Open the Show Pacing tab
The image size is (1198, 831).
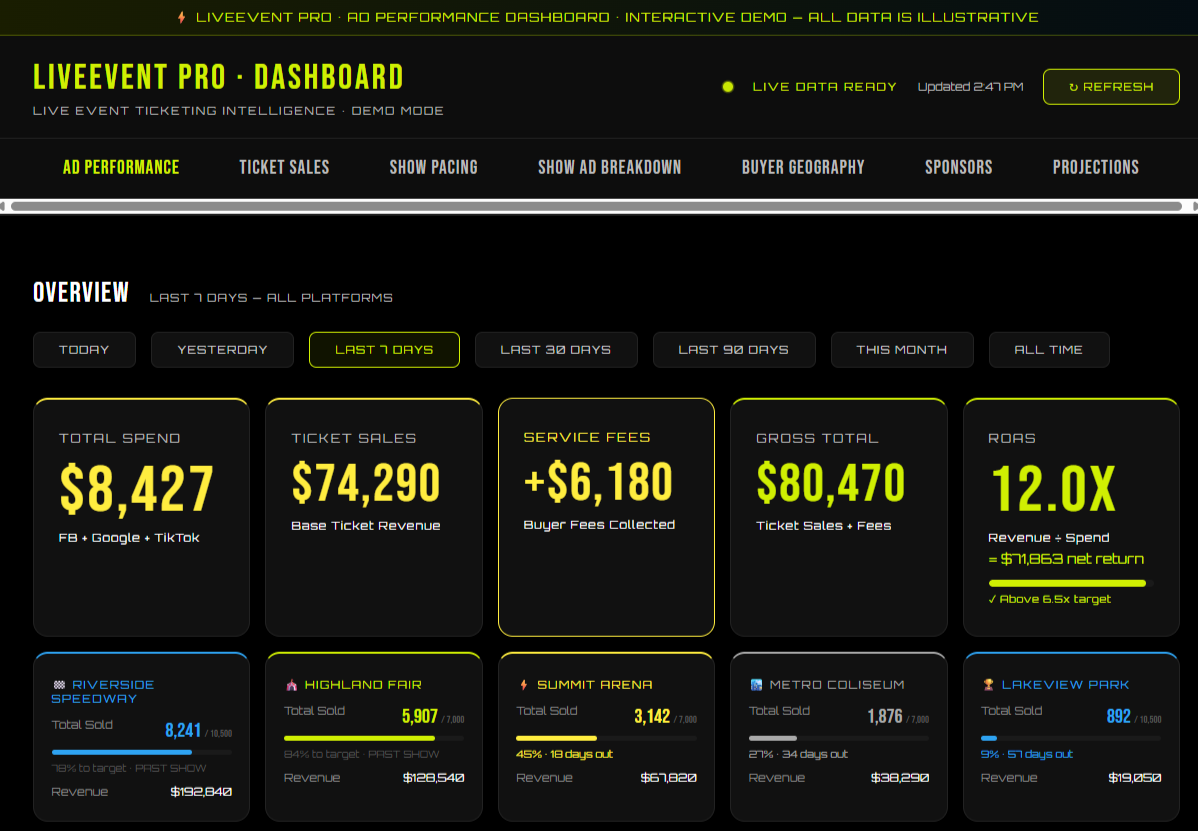(x=433, y=167)
